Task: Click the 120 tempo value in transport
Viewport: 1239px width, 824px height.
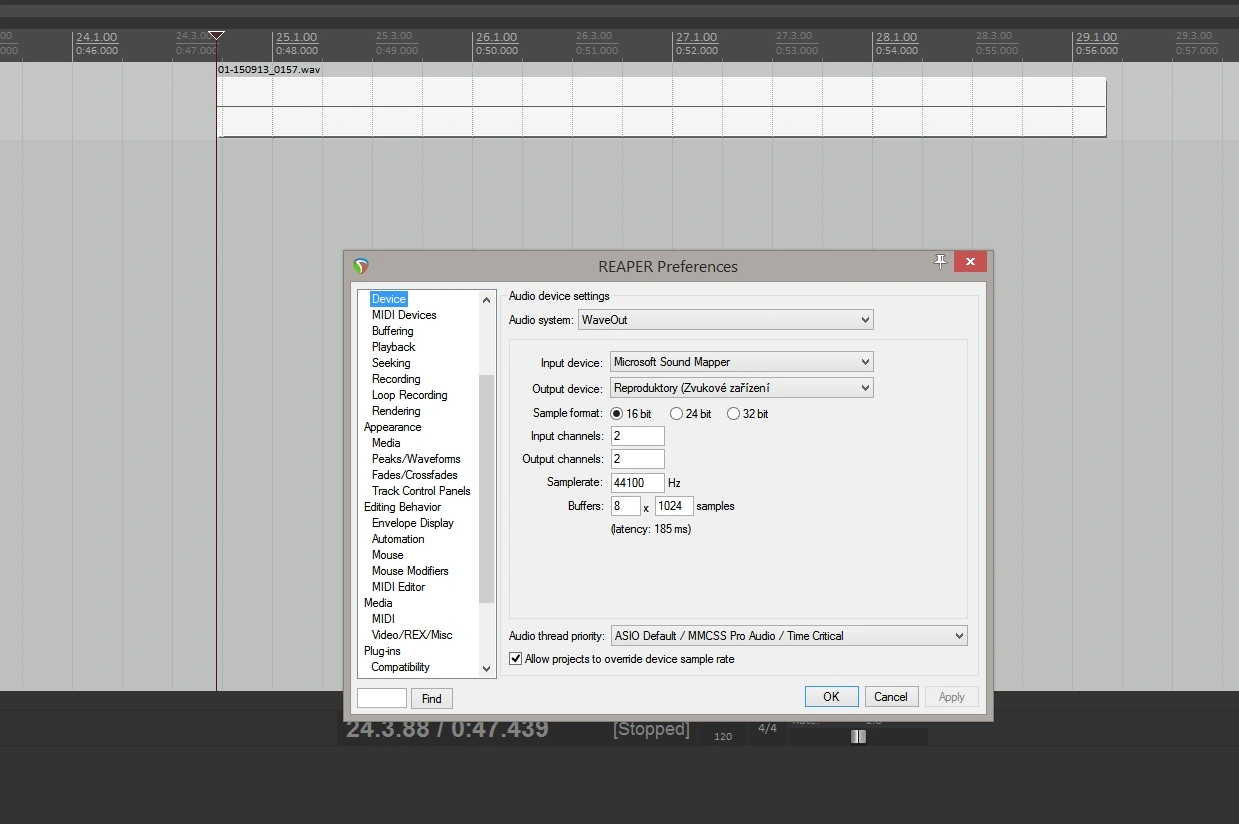Action: [x=723, y=737]
